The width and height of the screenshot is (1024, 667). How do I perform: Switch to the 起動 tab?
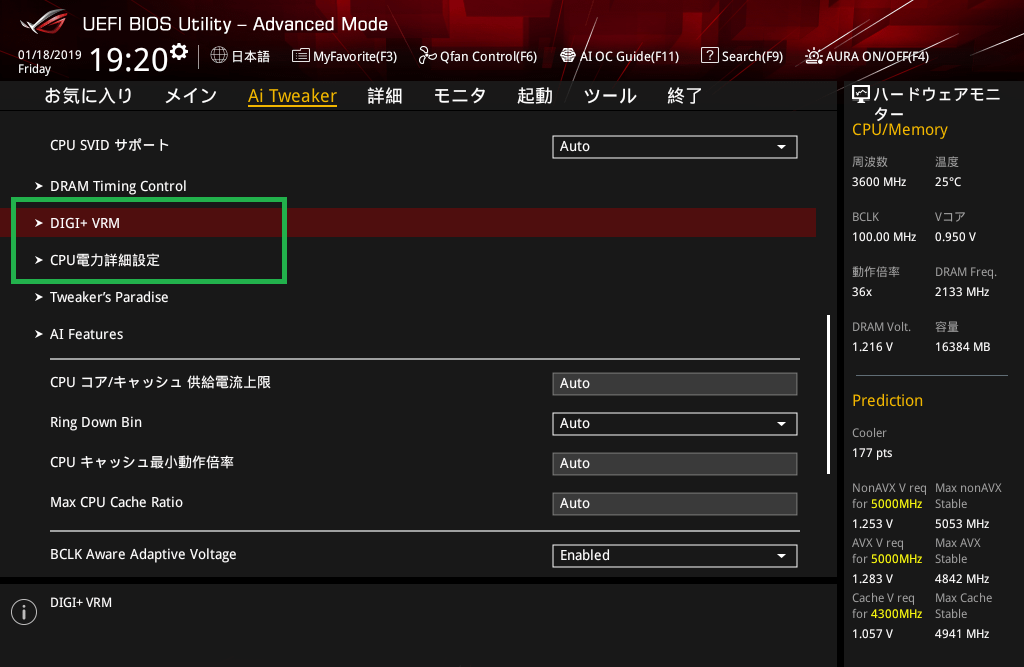tap(535, 96)
